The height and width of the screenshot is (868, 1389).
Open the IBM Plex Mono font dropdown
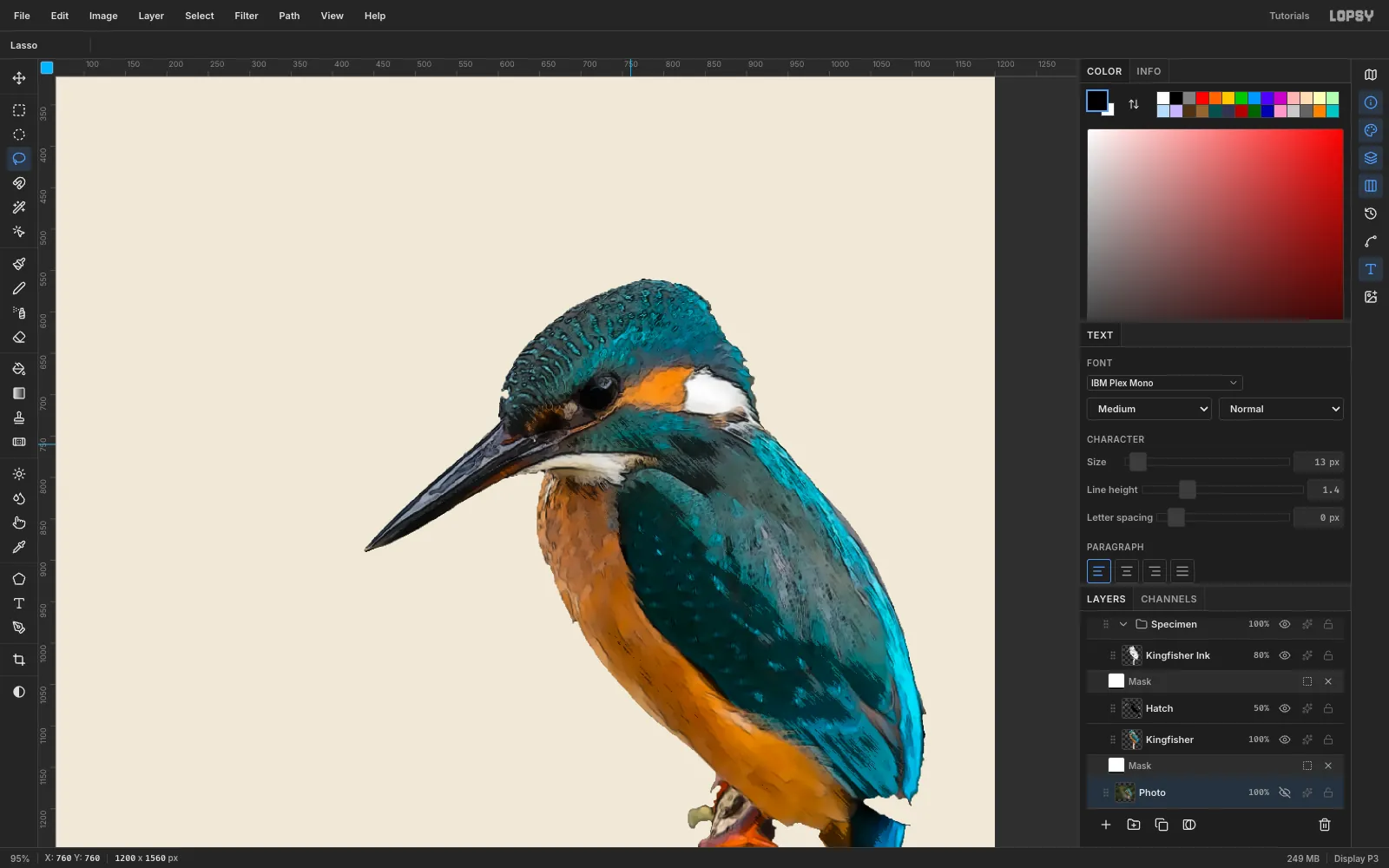[x=1164, y=383]
